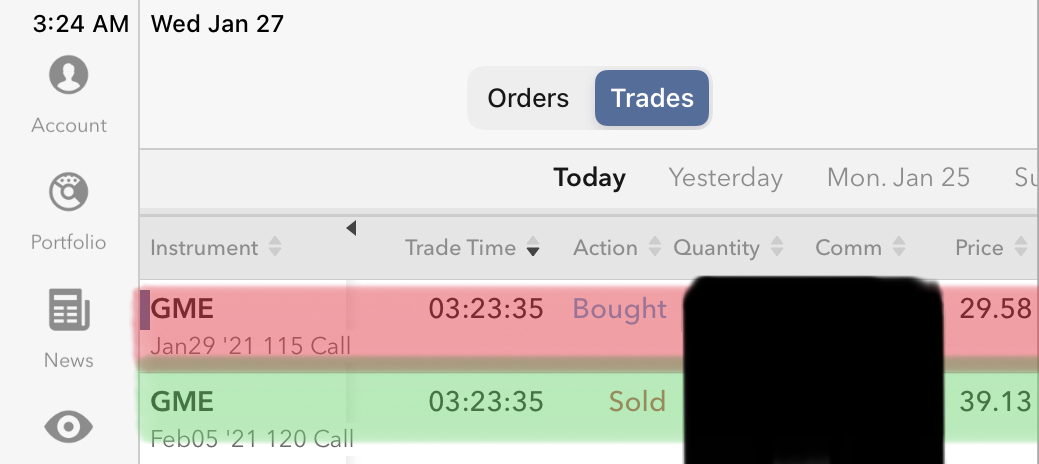Switch to the Trades segment
Screen dimensions: 1039x464
pos(652,98)
